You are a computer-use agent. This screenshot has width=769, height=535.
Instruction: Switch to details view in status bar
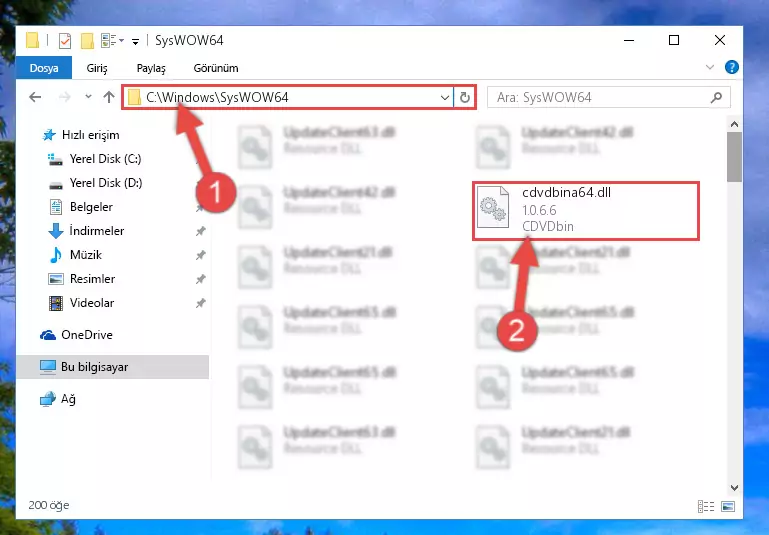pyautogui.click(x=706, y=506)
